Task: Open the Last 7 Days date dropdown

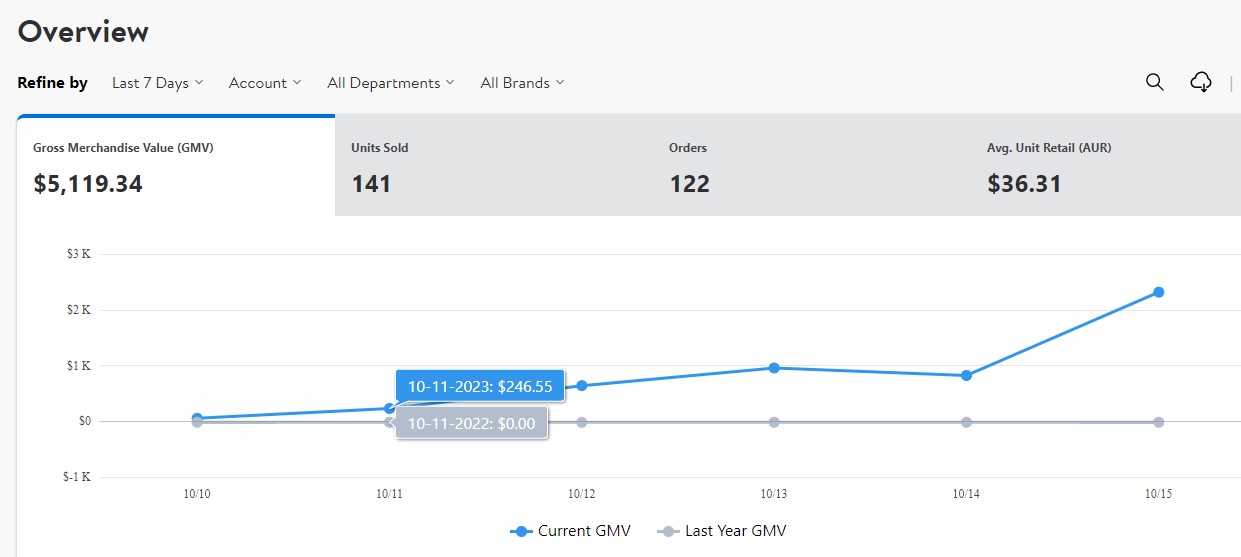Action: [158, 83]
